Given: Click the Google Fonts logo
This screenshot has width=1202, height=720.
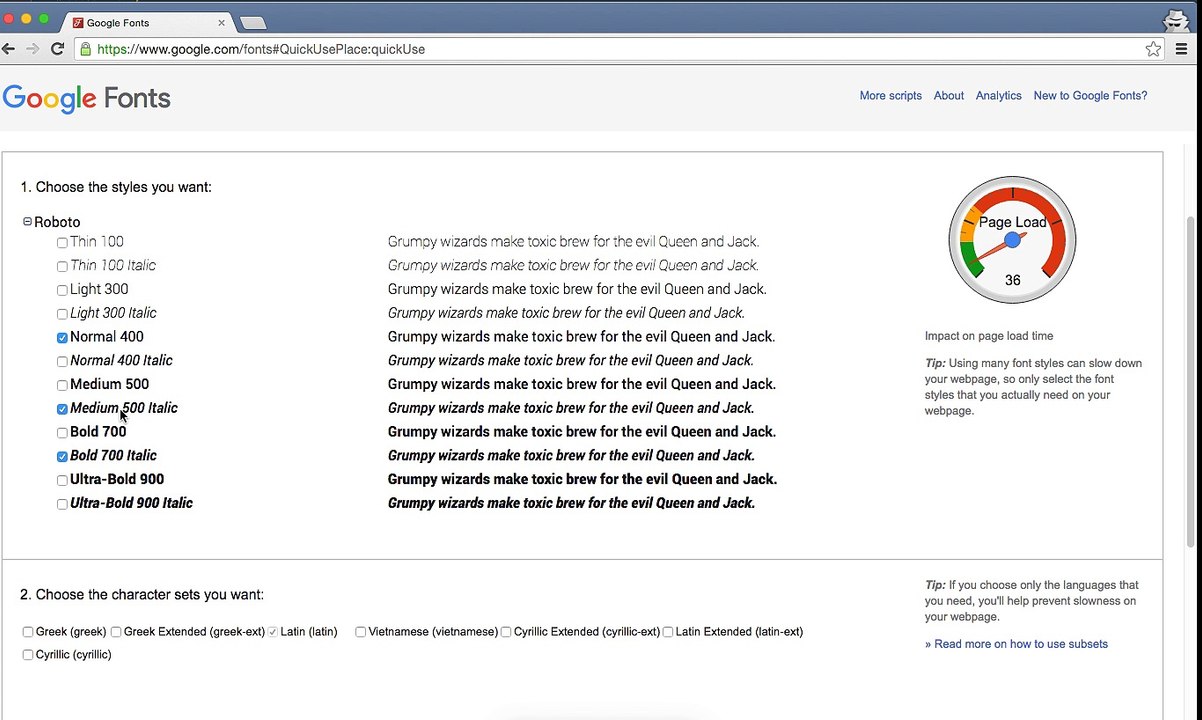Looking at the screenshot, I should [86, 98].
